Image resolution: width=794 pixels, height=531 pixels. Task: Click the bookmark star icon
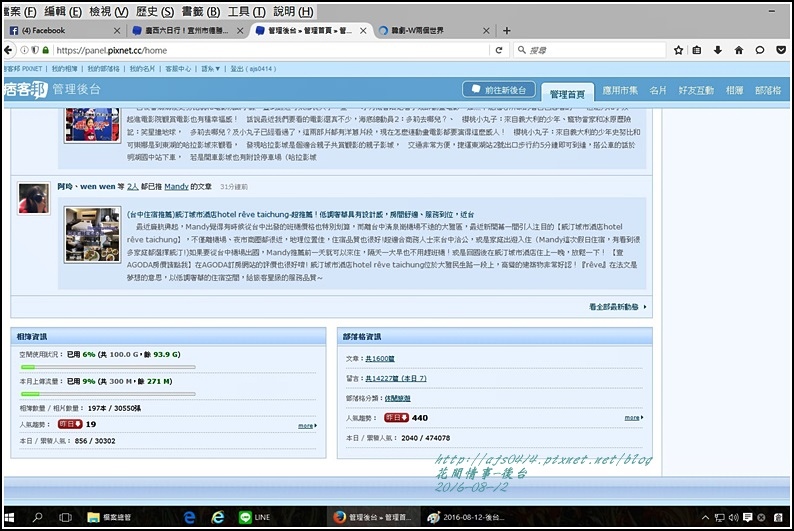677,49
